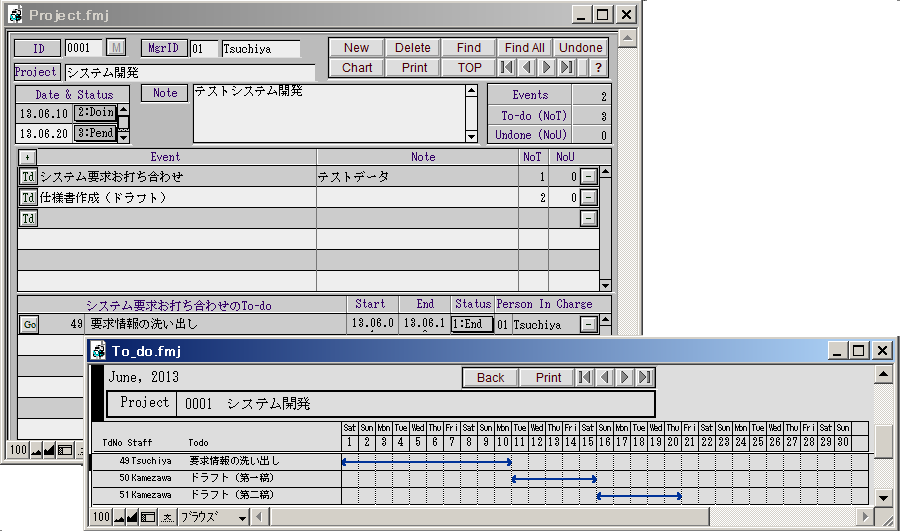Click Td button on empty third event row
Viewport: 900px width, 531px height.
tap(29, 219)
